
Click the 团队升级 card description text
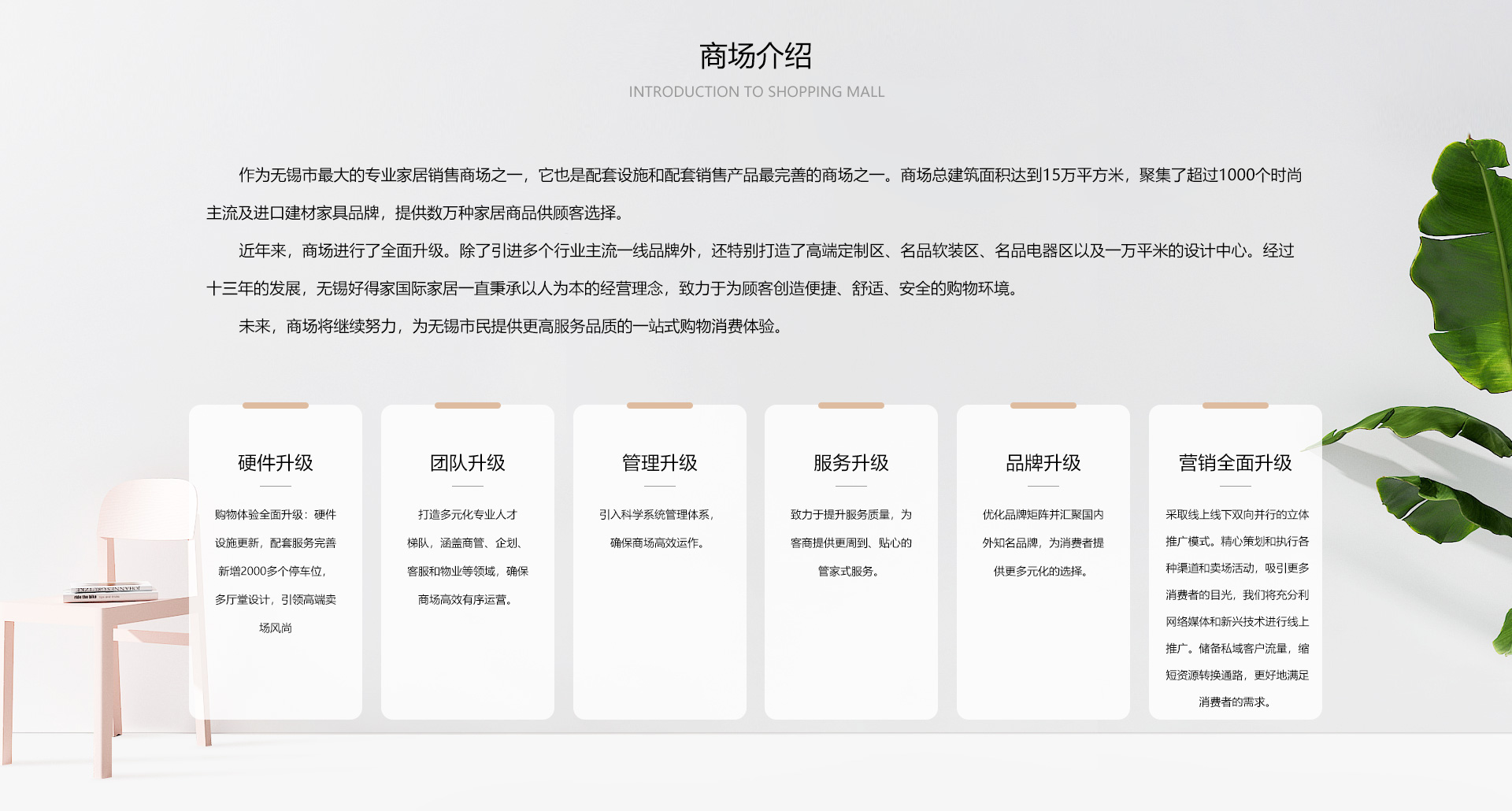pyautogui.click(x=467, y=557)
